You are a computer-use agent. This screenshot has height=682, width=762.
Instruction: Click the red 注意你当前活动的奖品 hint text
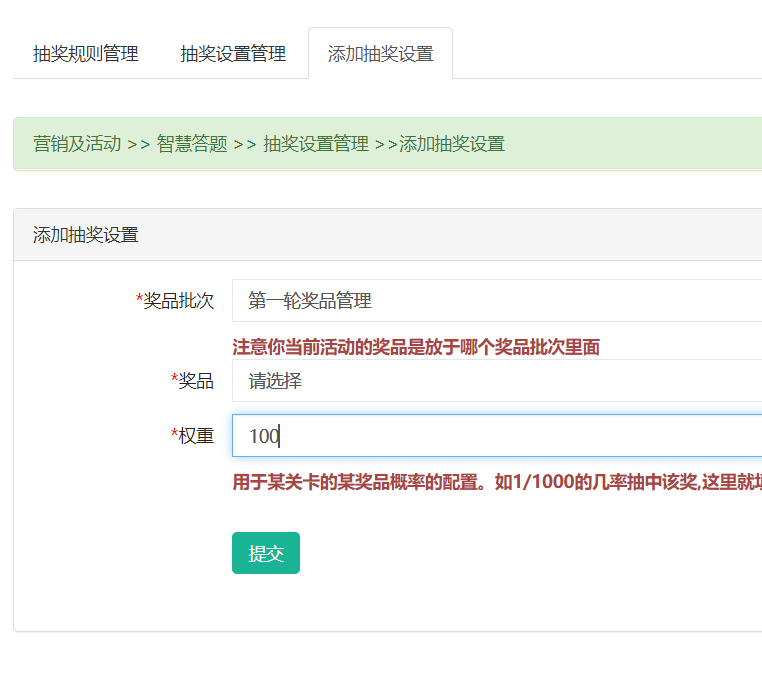coord(416,347)
